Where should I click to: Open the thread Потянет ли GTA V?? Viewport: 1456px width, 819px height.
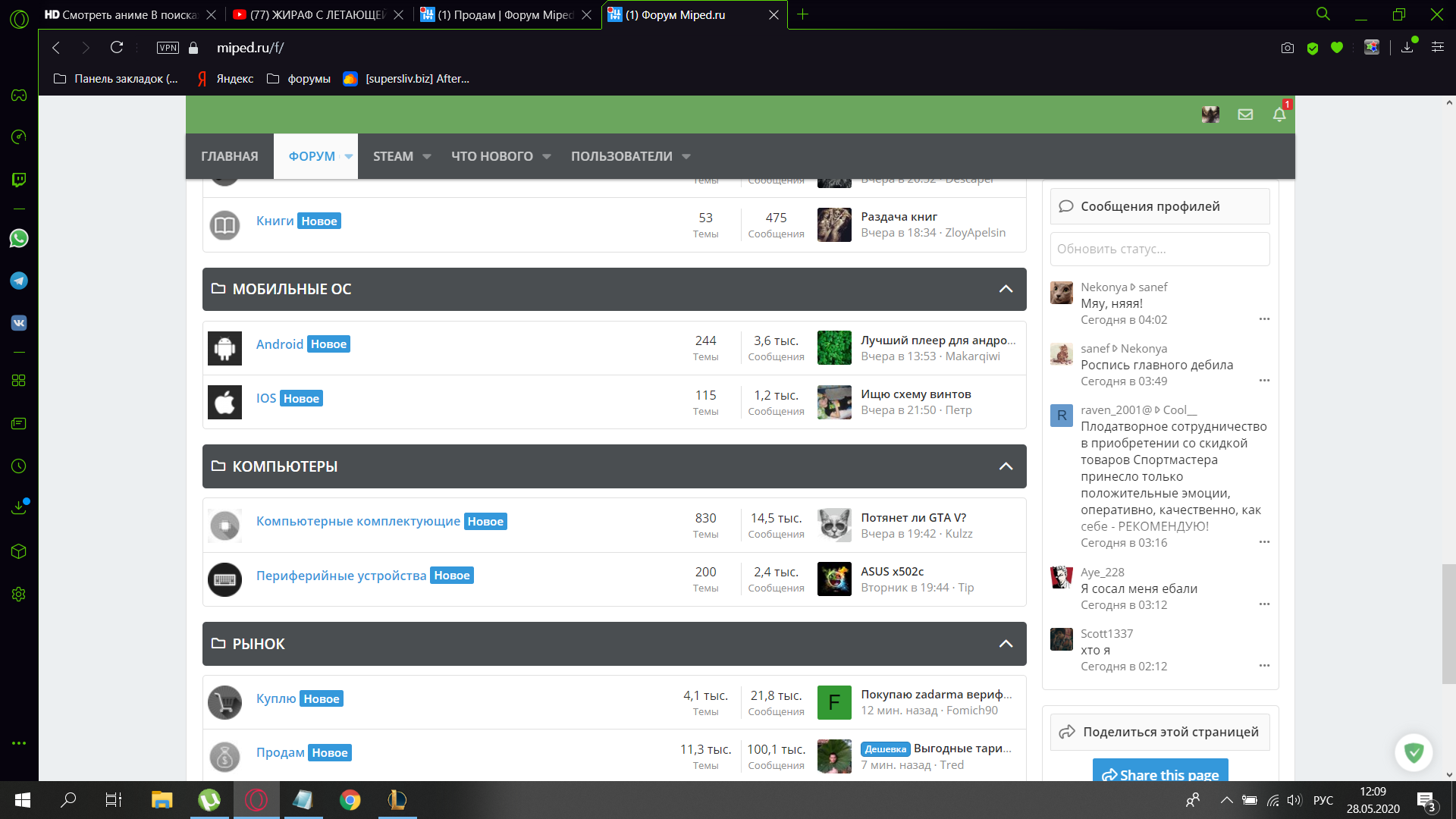coord(914,517)
